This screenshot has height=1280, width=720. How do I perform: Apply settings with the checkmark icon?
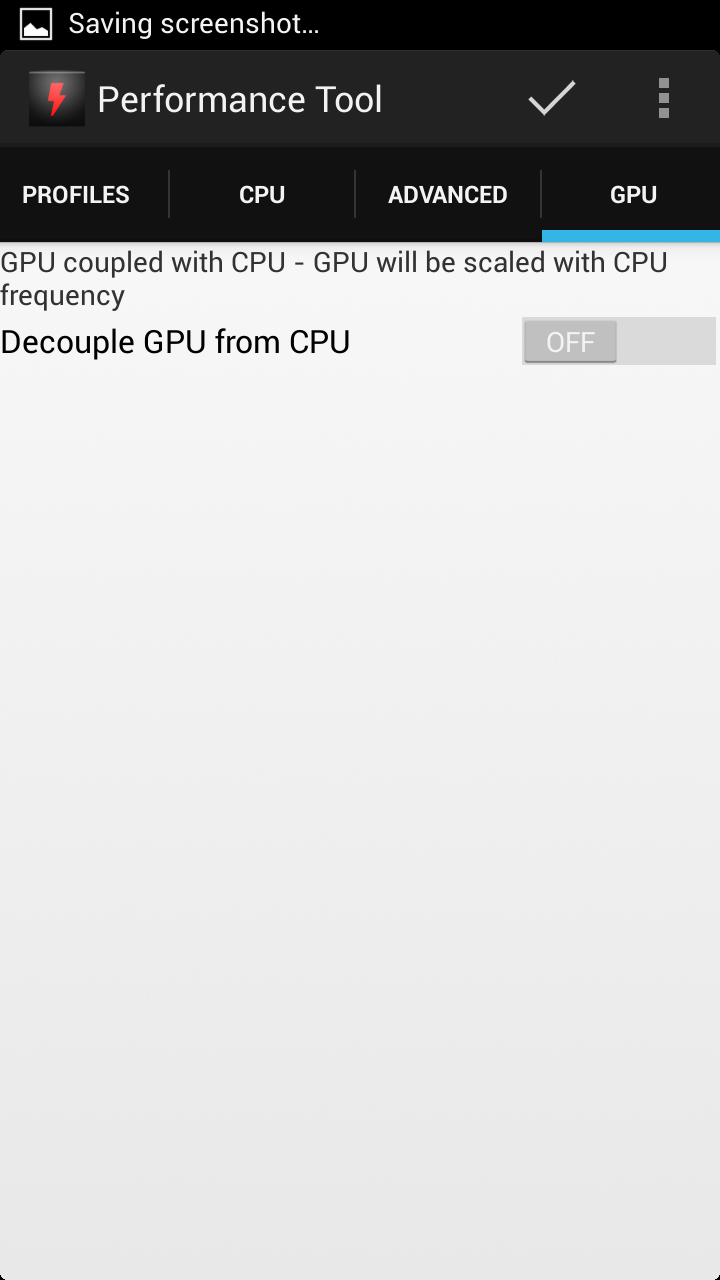tap(552, 98)
